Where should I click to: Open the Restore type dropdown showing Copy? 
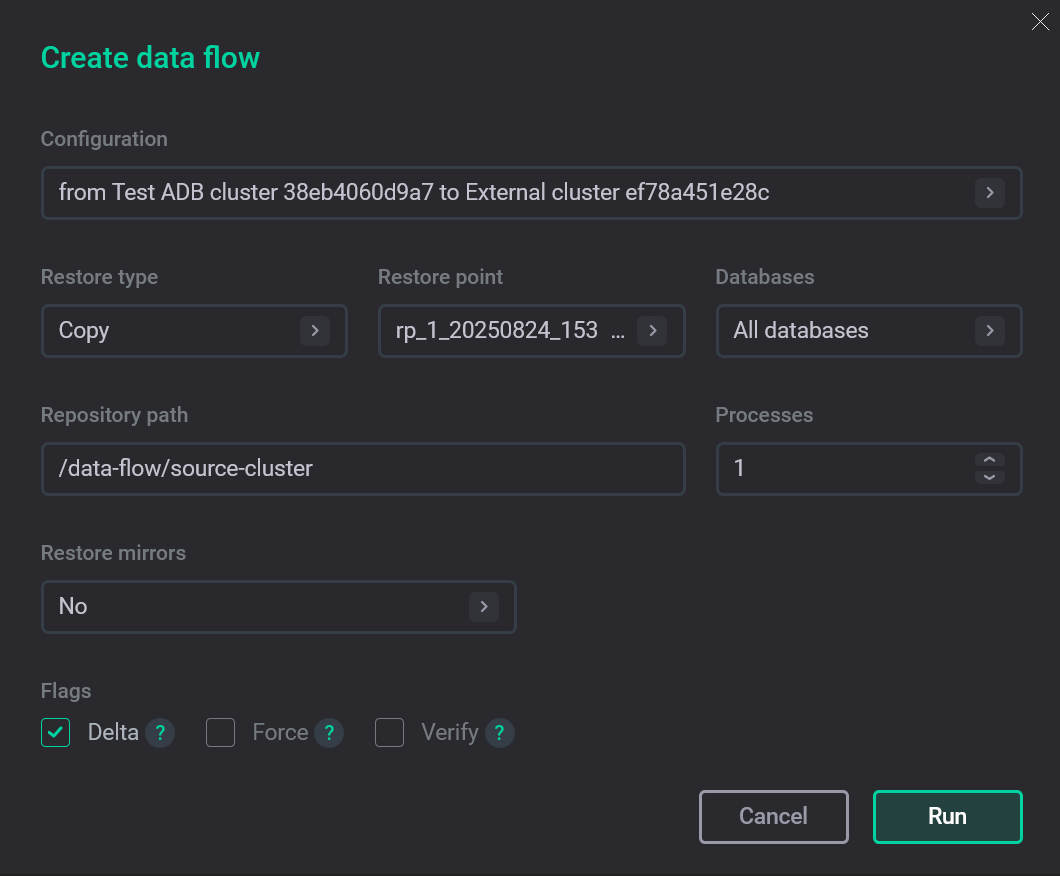click(194, 330)
